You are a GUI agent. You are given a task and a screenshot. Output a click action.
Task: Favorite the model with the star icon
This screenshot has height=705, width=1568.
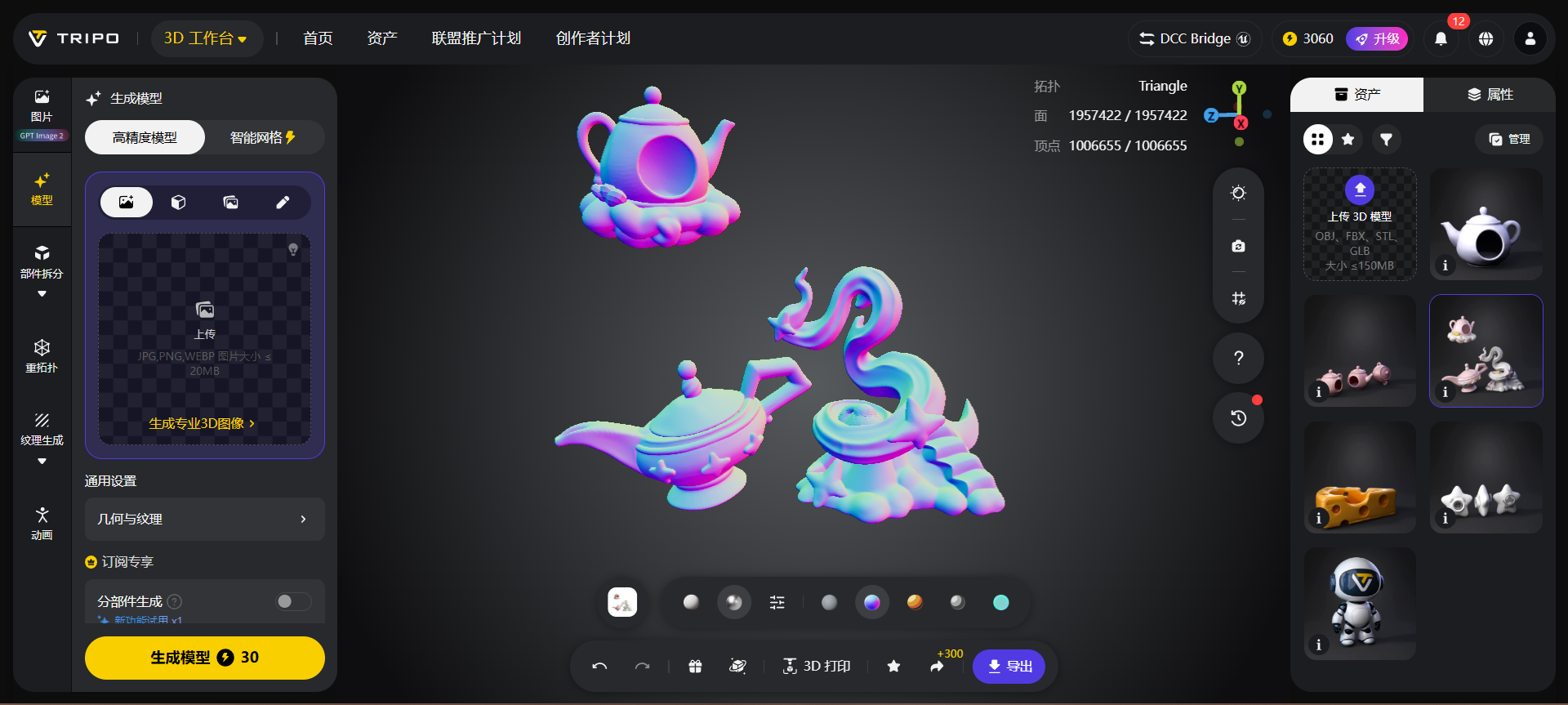(x=893, y=667)
